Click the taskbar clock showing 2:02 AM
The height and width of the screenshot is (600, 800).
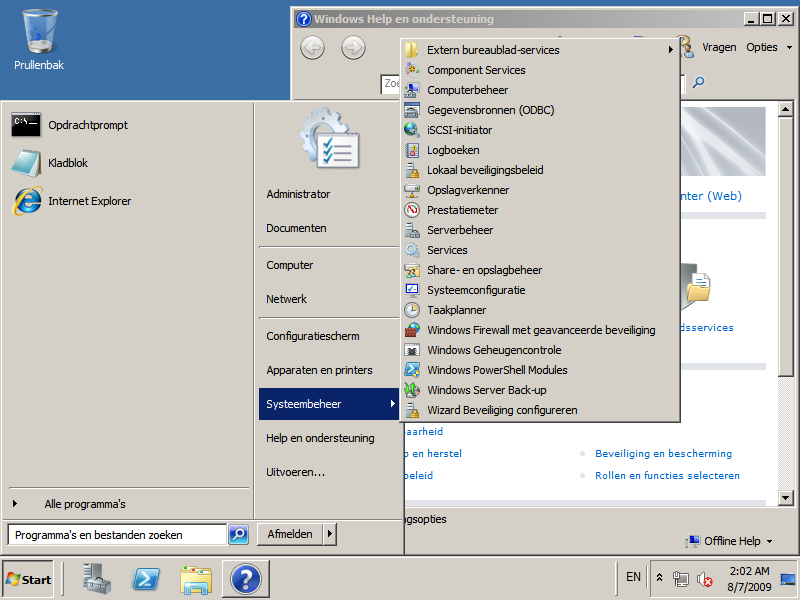click(749, 579)
